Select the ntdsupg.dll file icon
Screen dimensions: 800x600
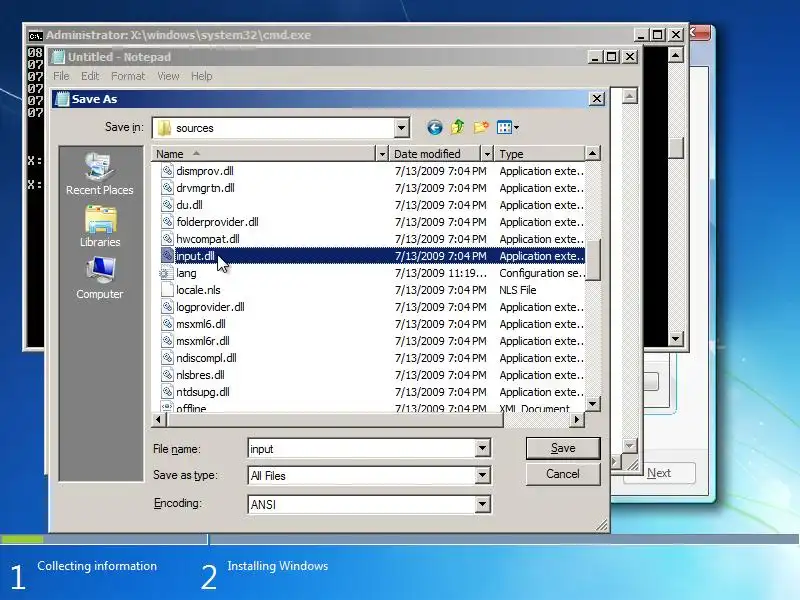pos(167,392)
